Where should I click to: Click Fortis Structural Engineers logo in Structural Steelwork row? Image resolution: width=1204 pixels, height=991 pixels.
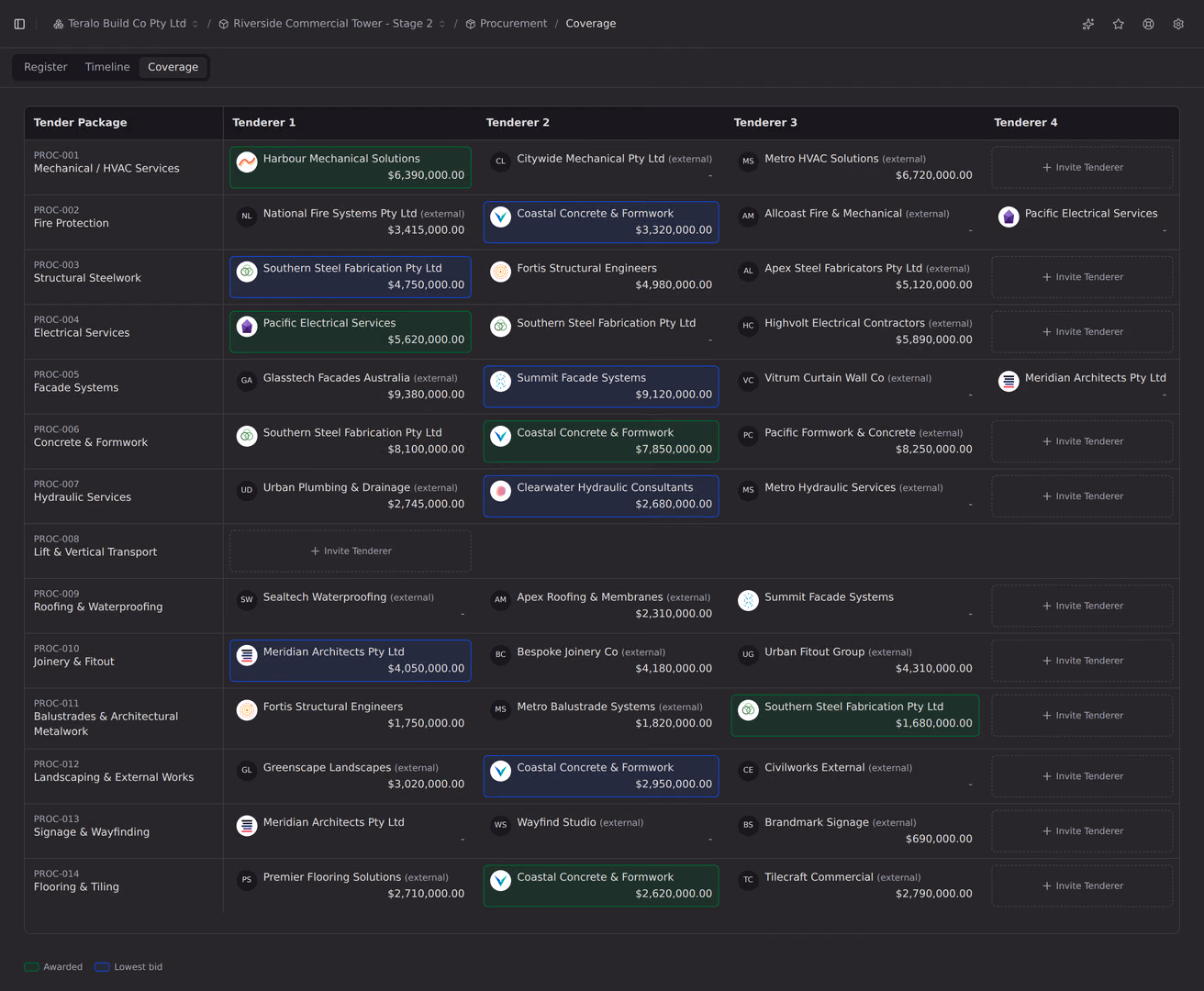[500, 272]
